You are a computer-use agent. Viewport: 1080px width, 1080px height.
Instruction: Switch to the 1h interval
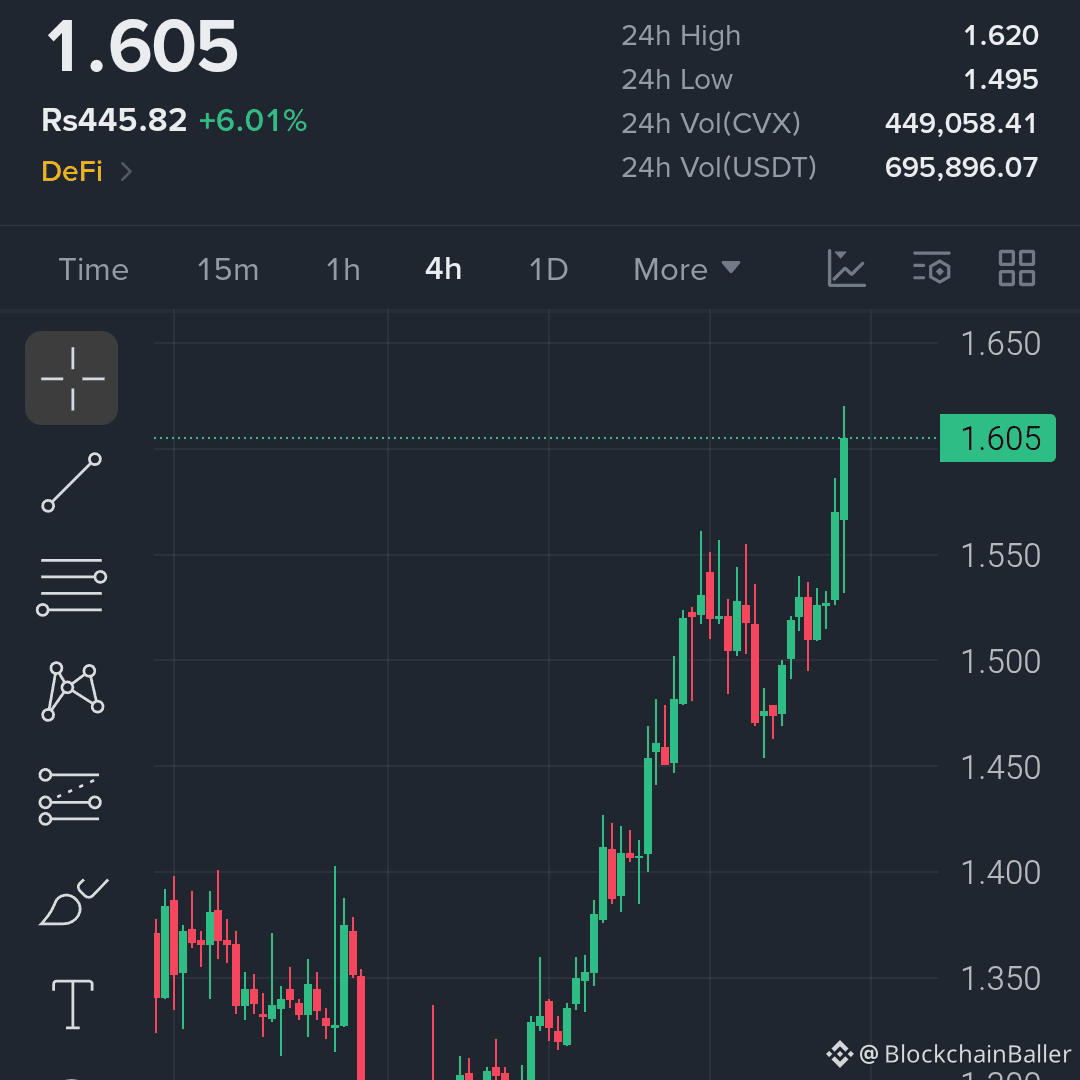pyautogui.click(x=343, y=269)
